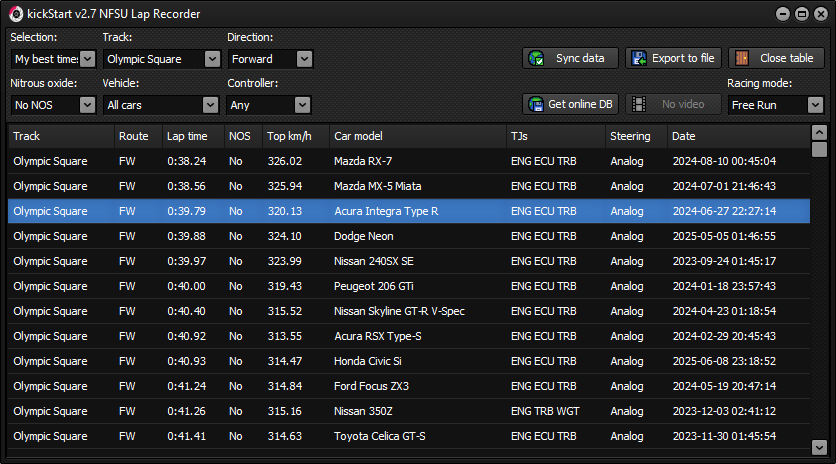This screenshot has height=464, width=836.
Task: Minimize the kickStart window
Action: point(783,14)
